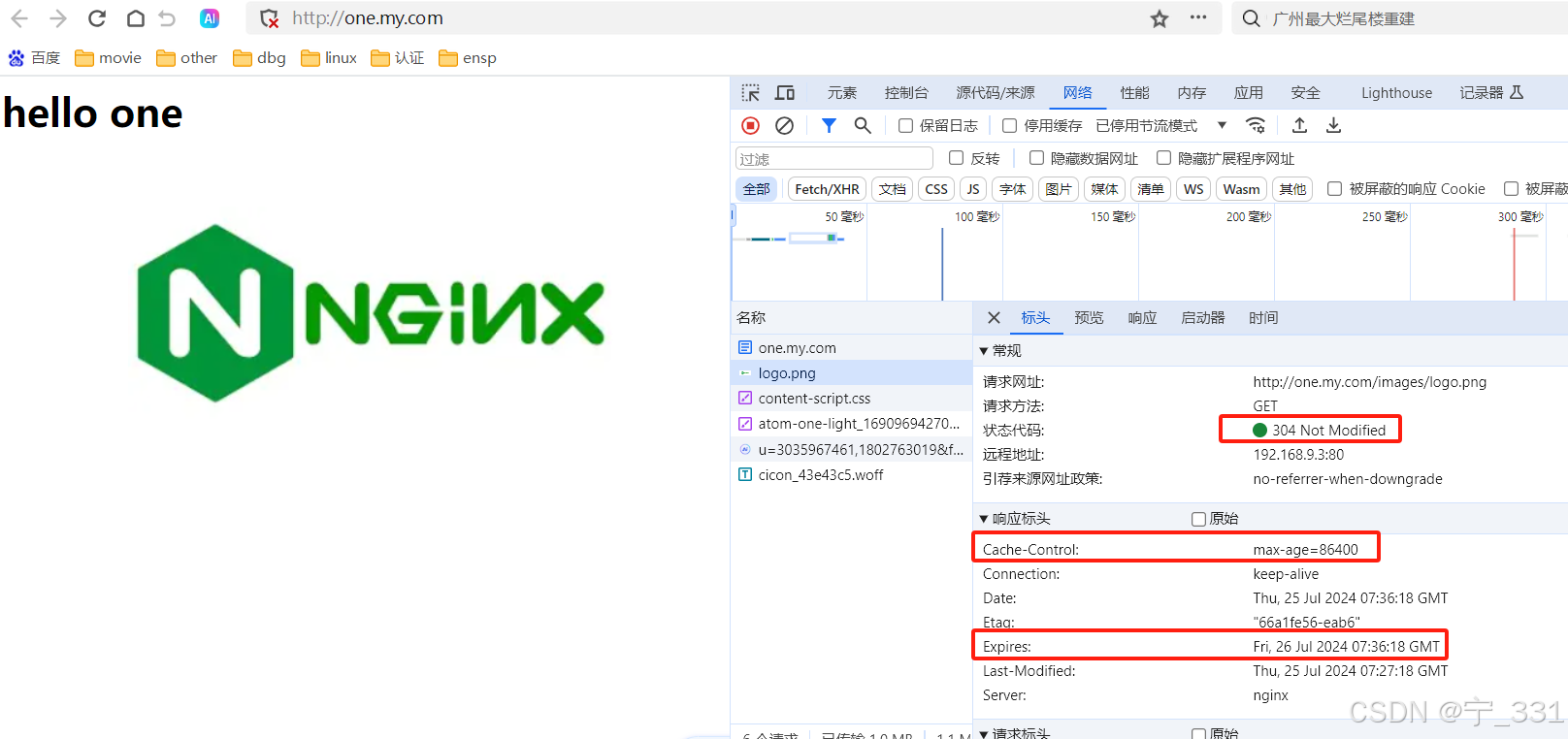Image resolution: width=1568 pixels, height=739 pixels.
Task: Open the throttling mode dropdown
Action: click(1161, 125)
